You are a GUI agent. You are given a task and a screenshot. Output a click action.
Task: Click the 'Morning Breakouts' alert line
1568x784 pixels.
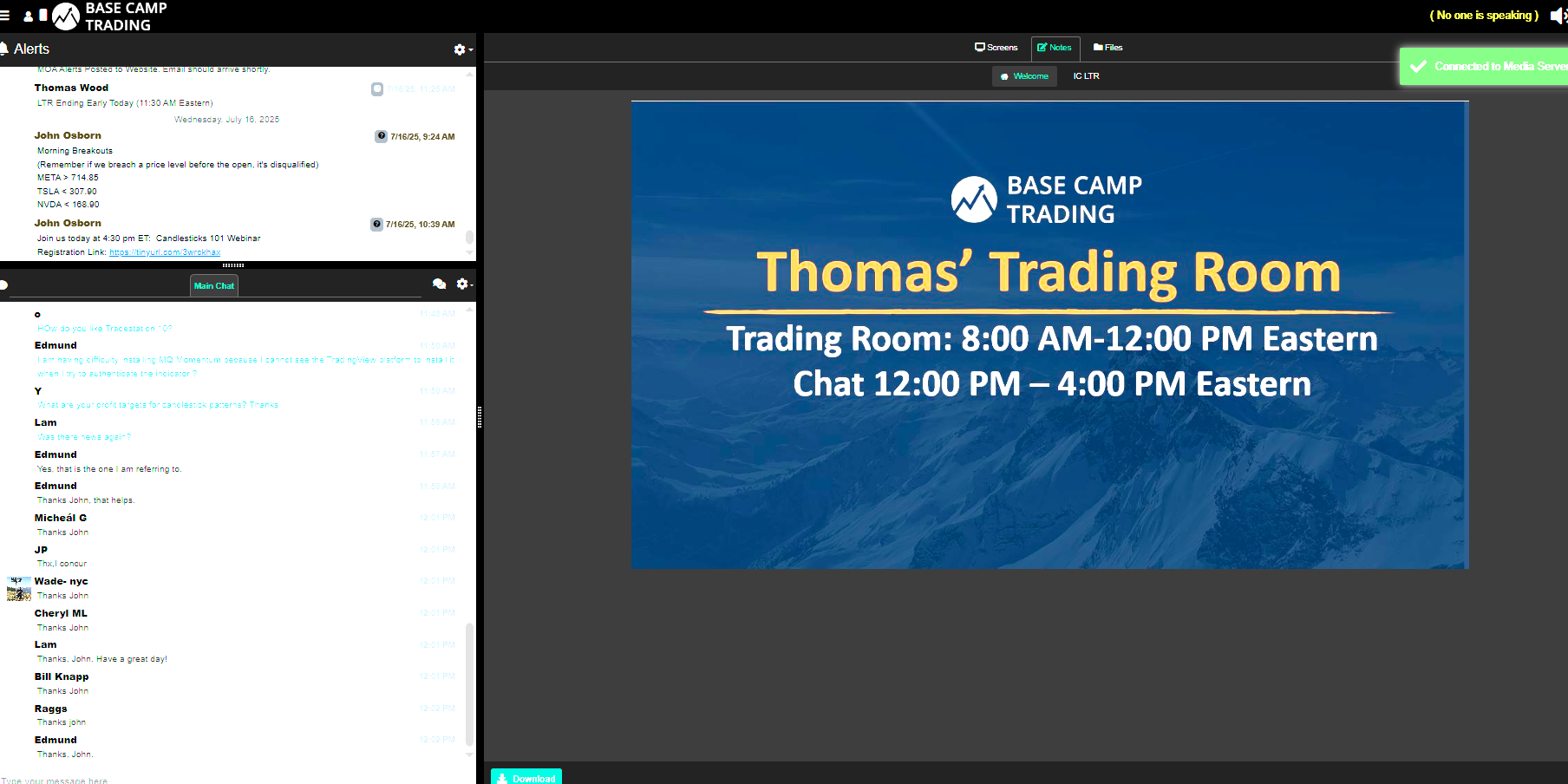(75, 151)
